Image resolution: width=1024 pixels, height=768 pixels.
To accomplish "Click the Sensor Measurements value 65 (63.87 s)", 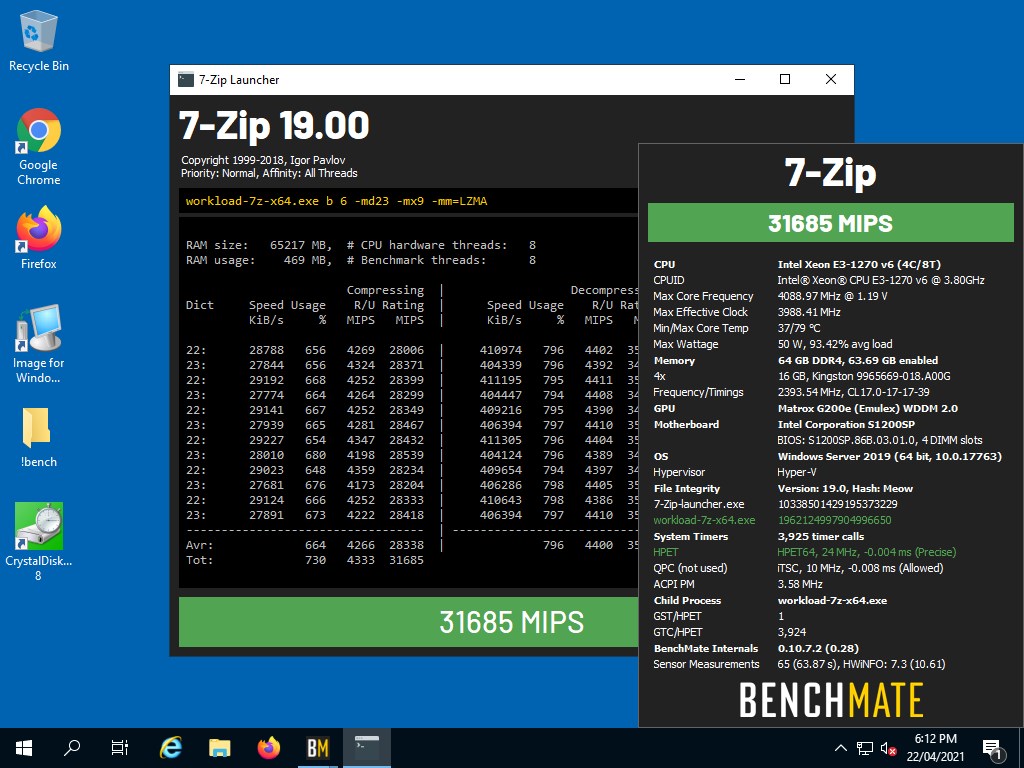I will [x=861, y=664].
